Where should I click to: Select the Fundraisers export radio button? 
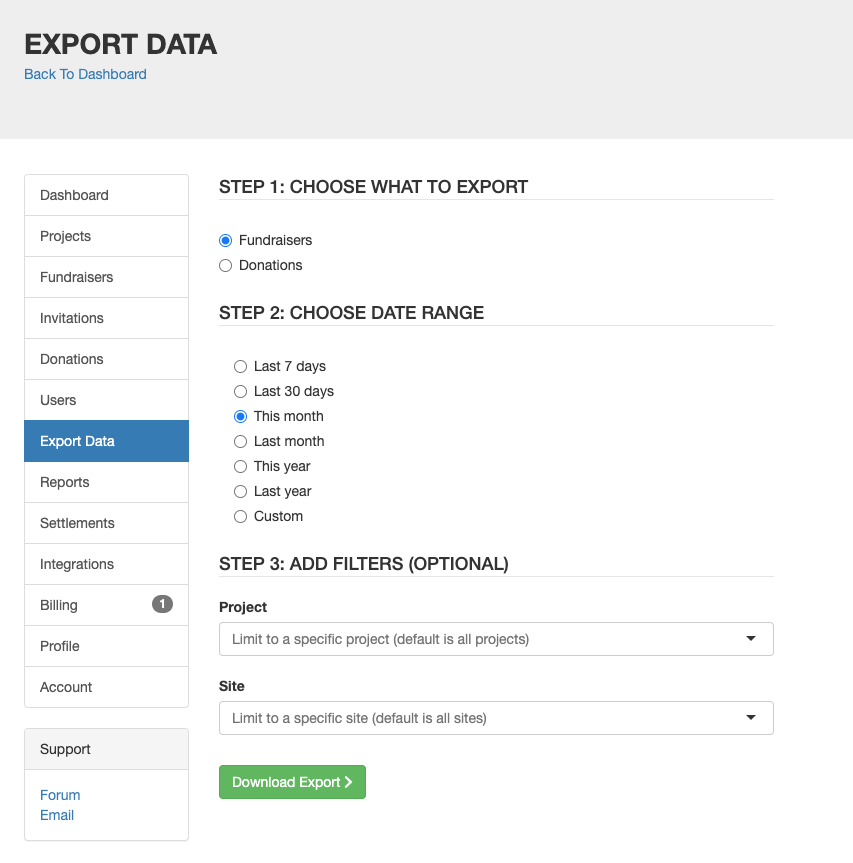[226, 241]
